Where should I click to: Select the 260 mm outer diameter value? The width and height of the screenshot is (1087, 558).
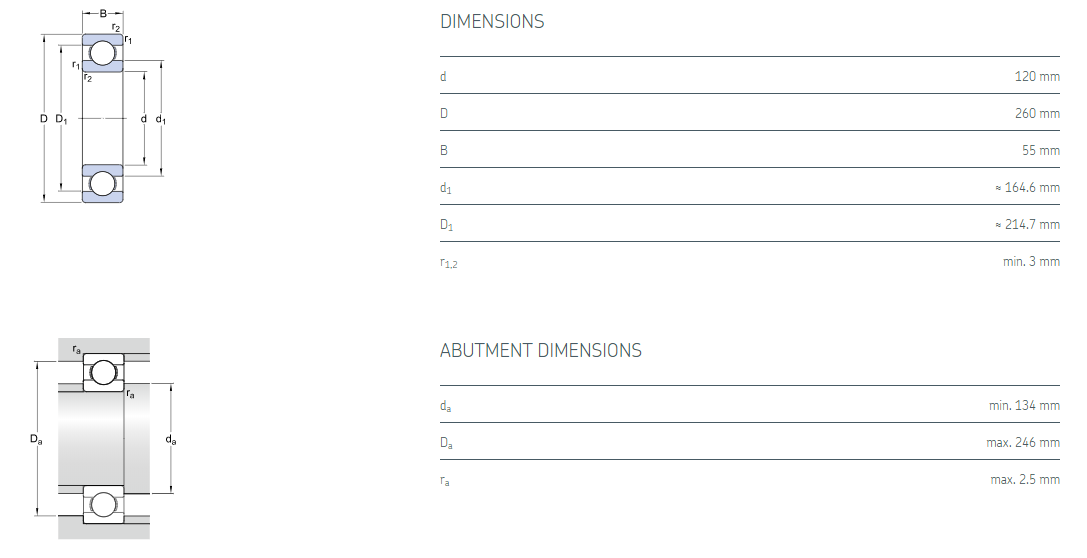1037,113
